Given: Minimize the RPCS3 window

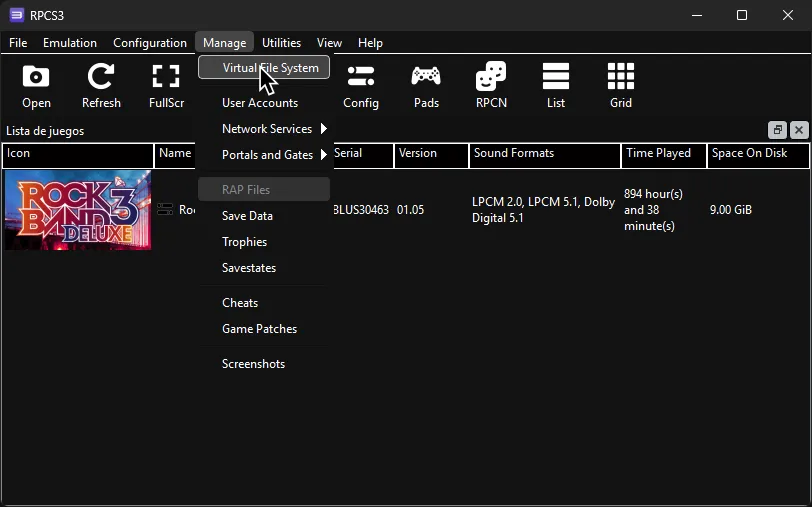Looking at the screenshot, I should (697, 15).
